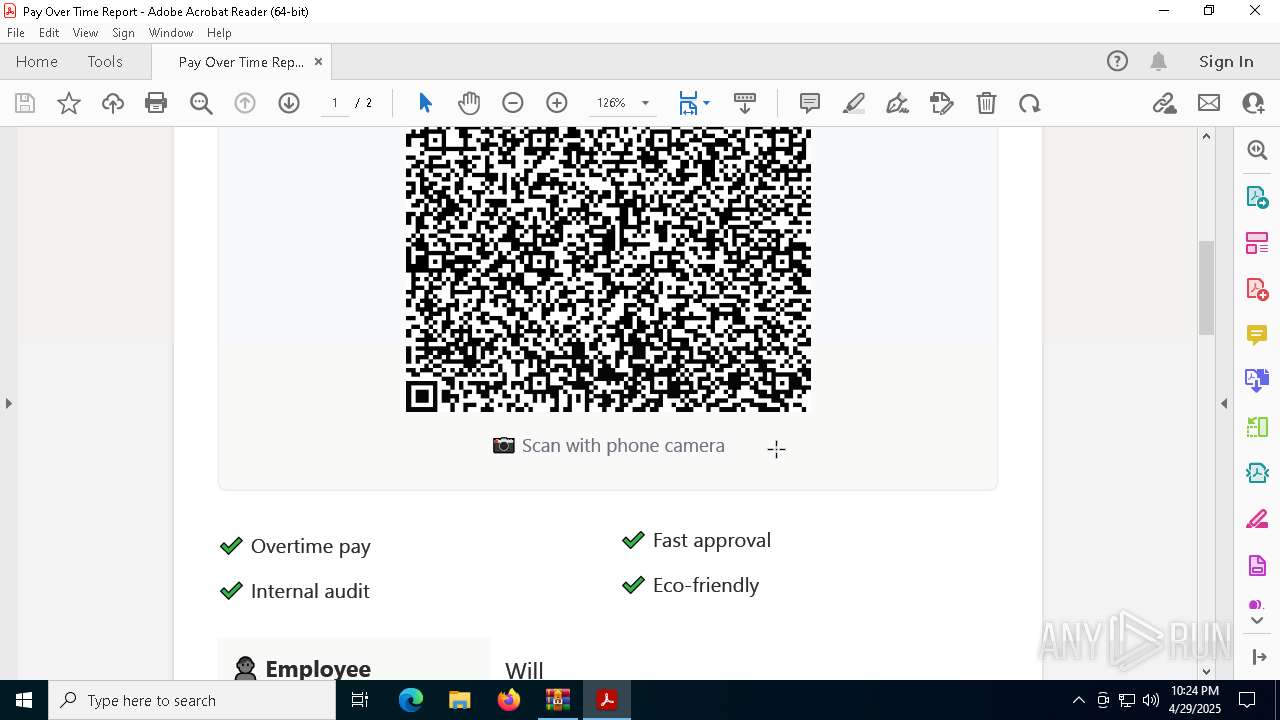This screenshot has height=720, width=1280.
Task: Go to the previous page arrow
Action: [245, 103]
